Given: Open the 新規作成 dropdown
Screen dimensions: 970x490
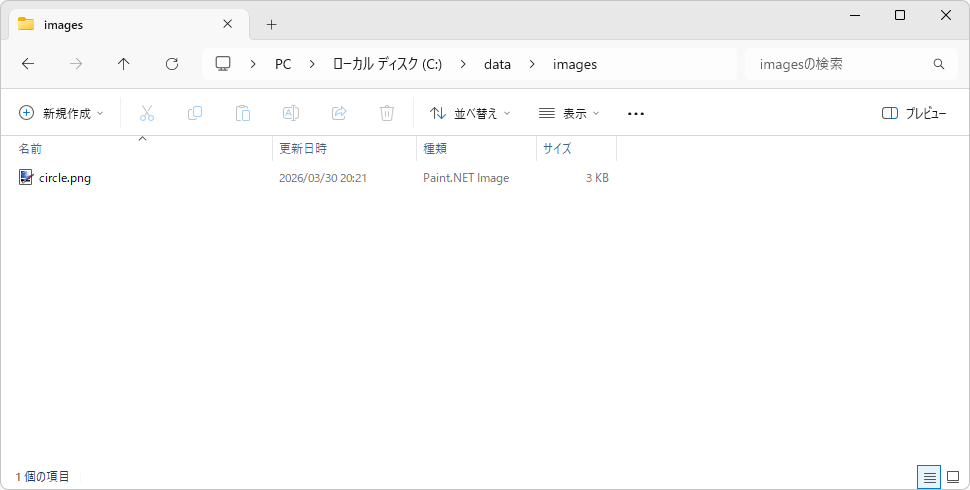Looking at the screenshot, I should click(61, 113).
